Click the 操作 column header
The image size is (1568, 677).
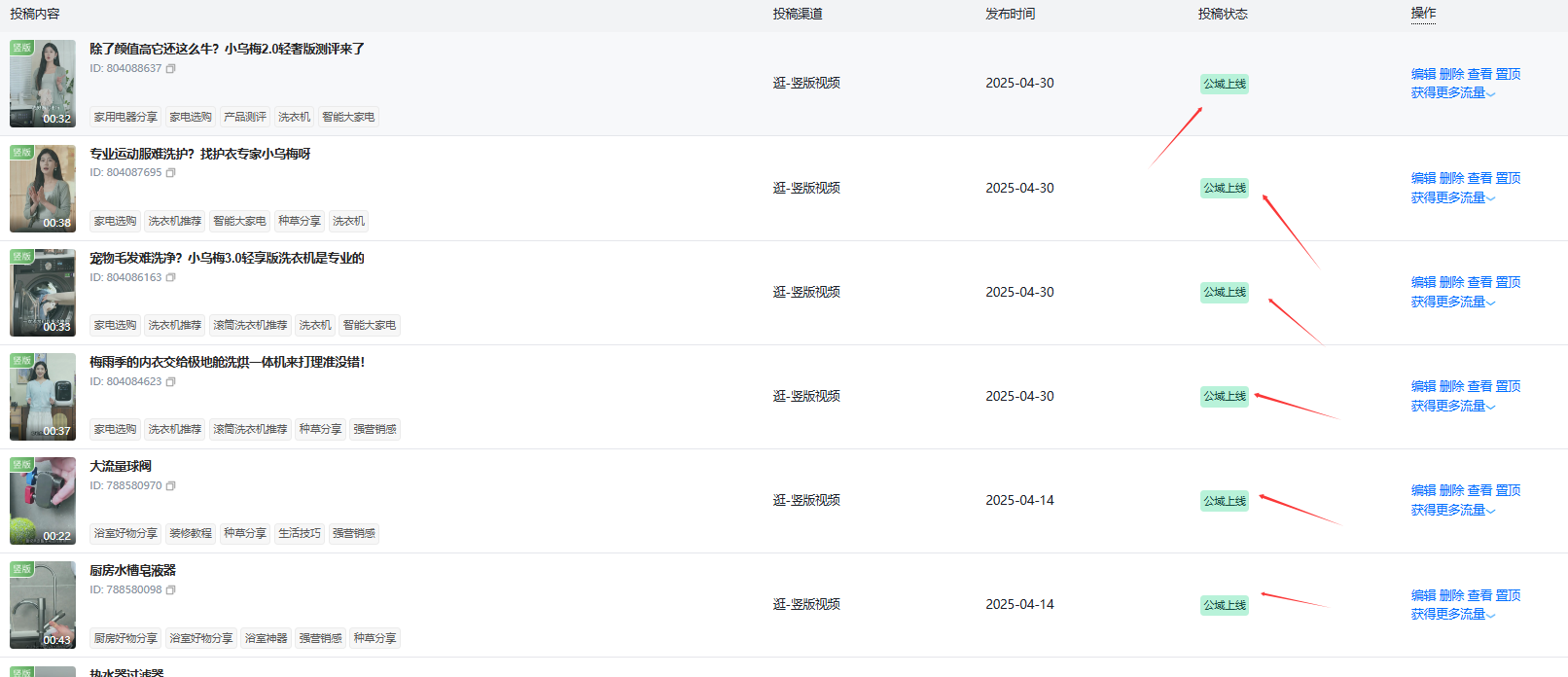pos(1423,14)
